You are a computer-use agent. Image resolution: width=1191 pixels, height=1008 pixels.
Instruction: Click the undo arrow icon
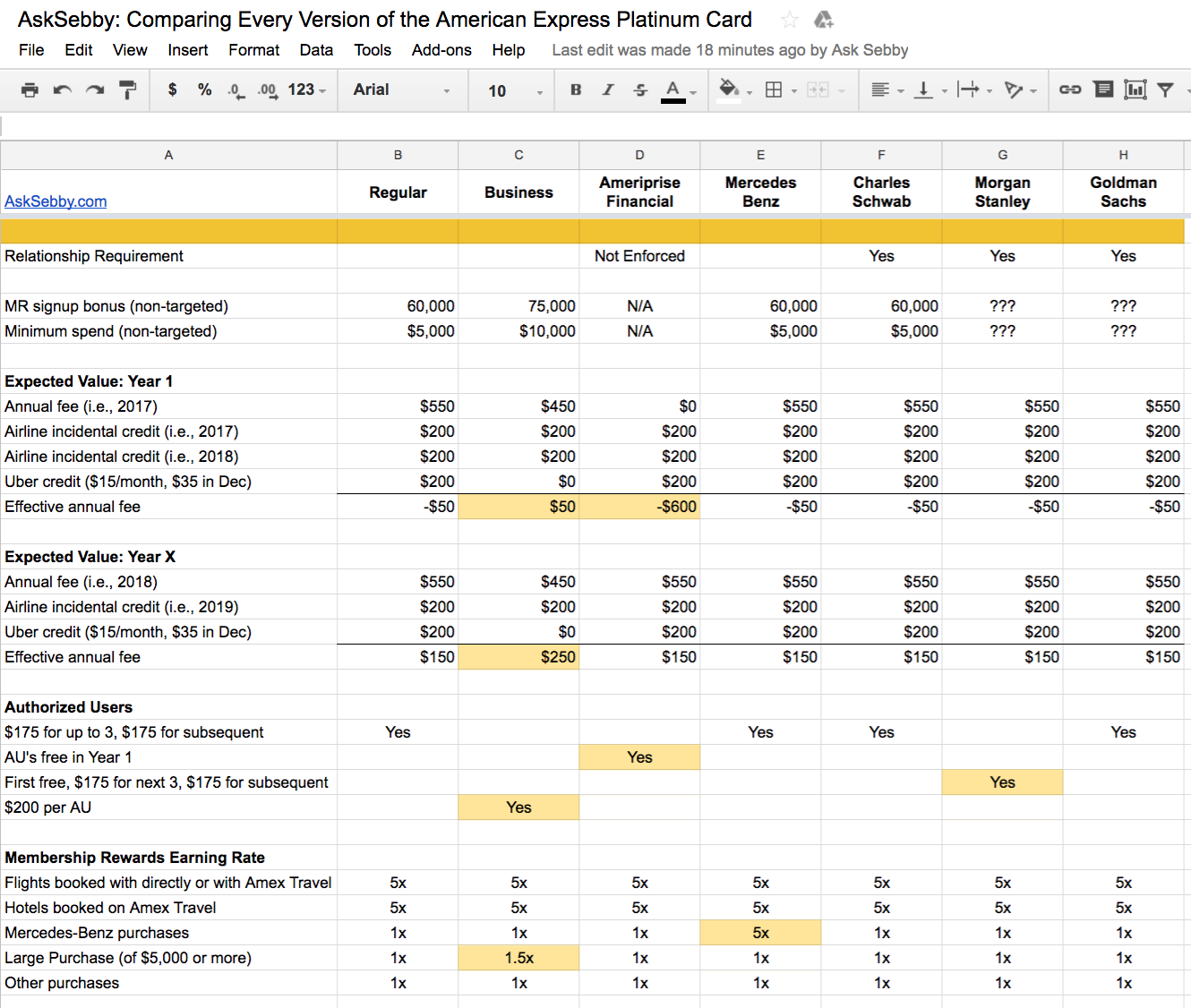pyautogui.click(x=62, y=90)
